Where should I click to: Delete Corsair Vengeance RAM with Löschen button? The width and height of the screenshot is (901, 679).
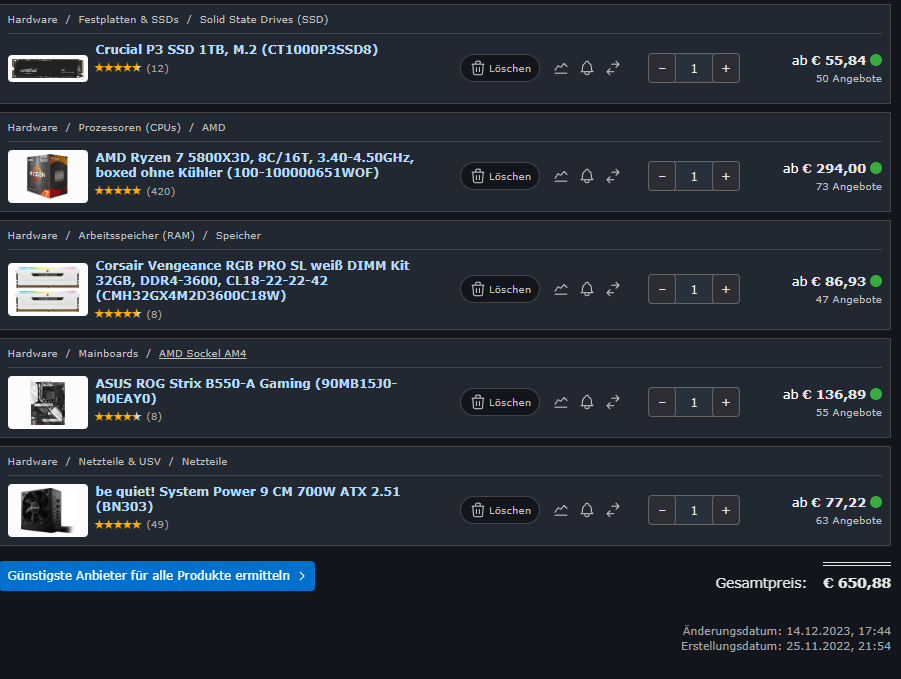pyautogui.click(x=500, y=290)
